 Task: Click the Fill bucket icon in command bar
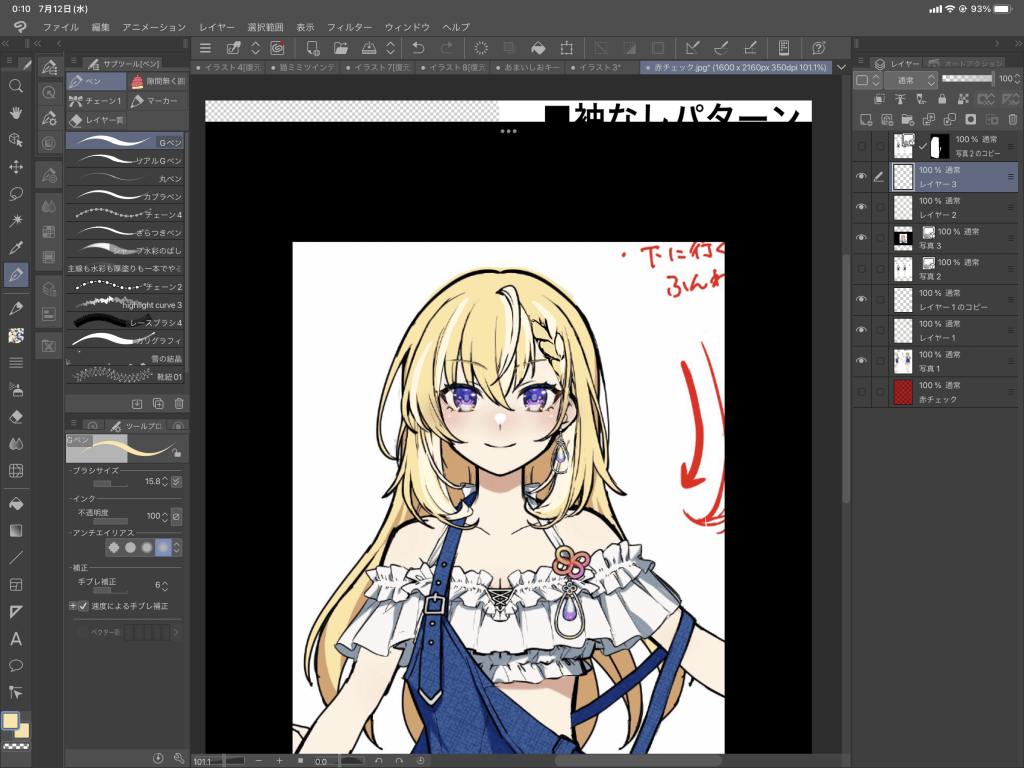(537, 48)
